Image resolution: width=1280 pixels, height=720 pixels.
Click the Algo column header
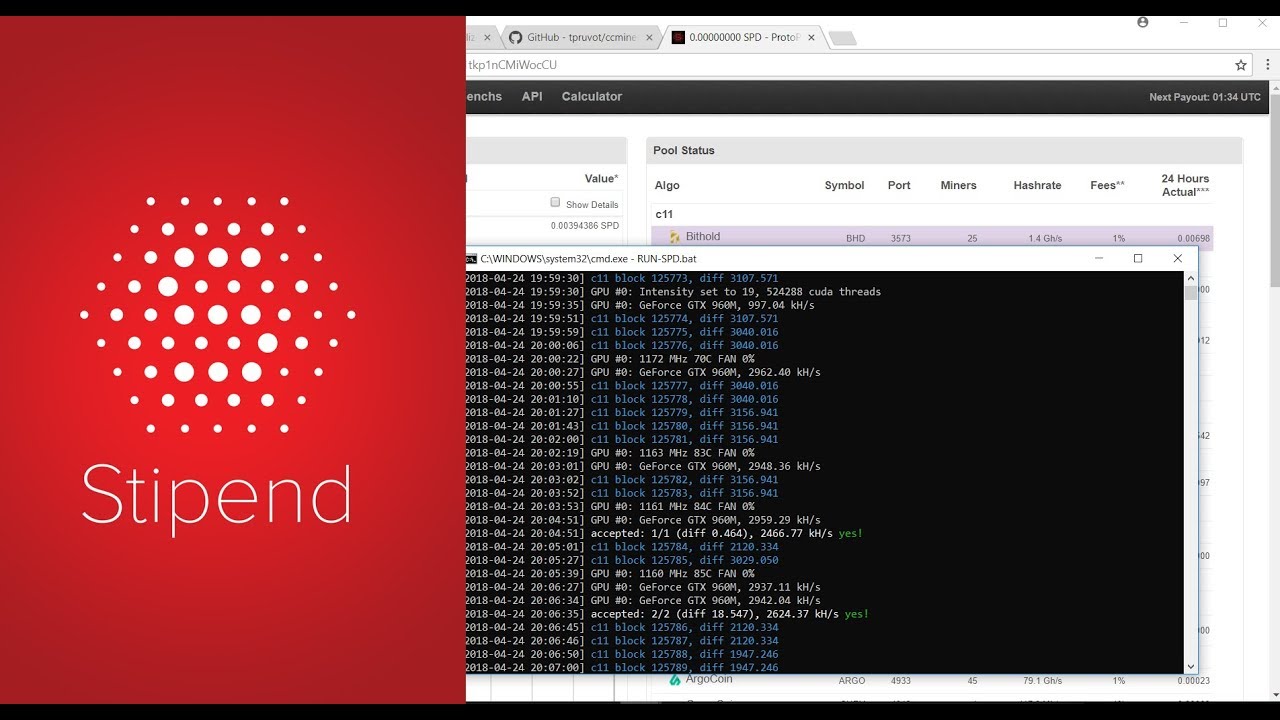click(x=667, y=186)
